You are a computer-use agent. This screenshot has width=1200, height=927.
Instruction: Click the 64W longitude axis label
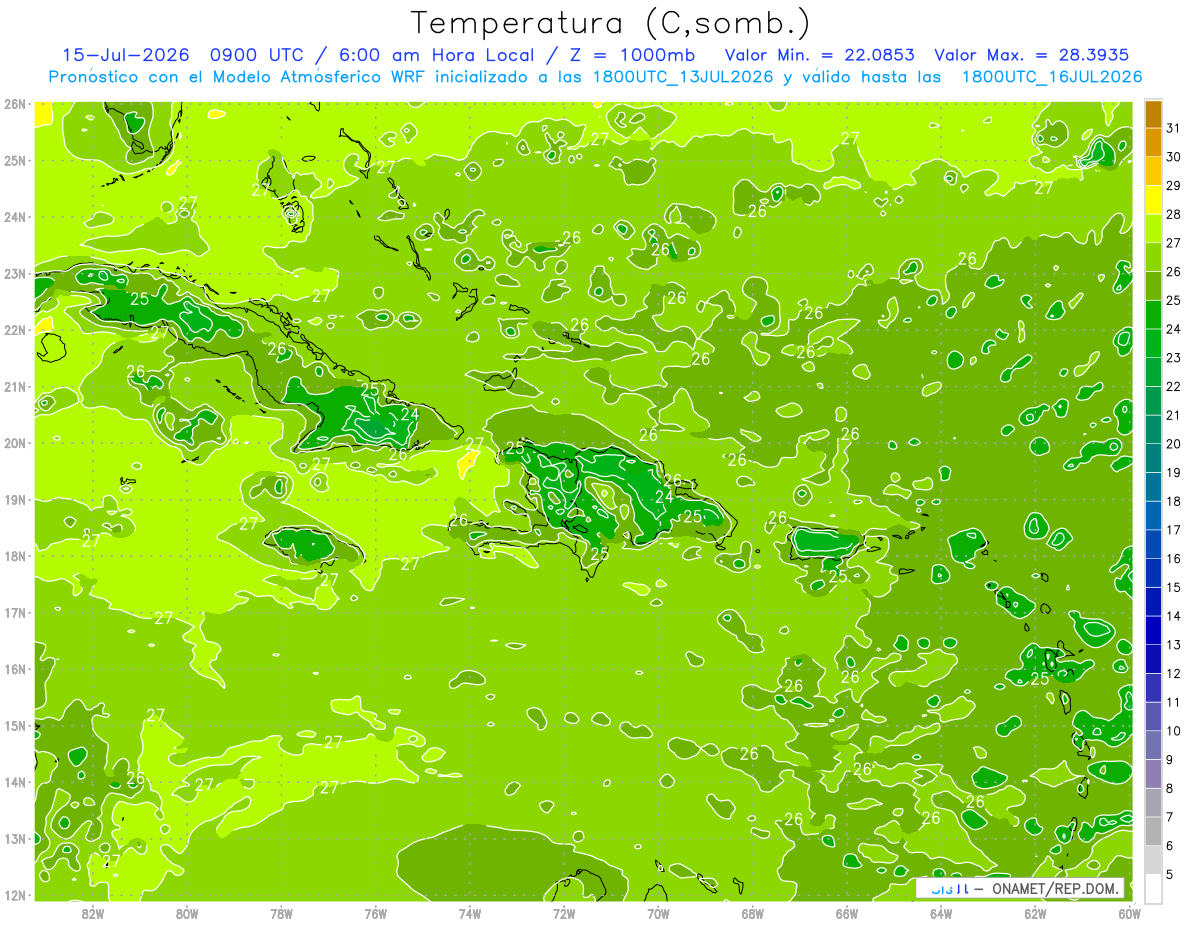[941, 914]
